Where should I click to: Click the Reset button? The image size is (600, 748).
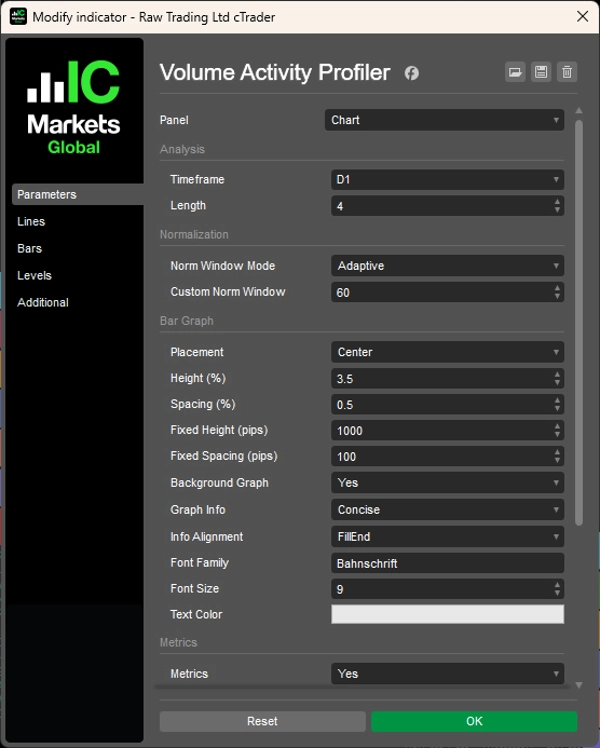[x=262, y=721]
